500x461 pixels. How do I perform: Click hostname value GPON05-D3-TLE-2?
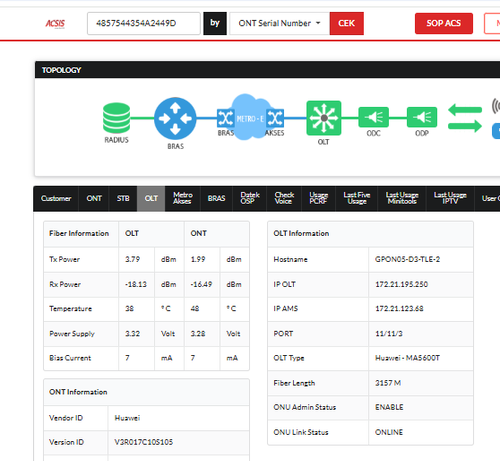[407, 259]
